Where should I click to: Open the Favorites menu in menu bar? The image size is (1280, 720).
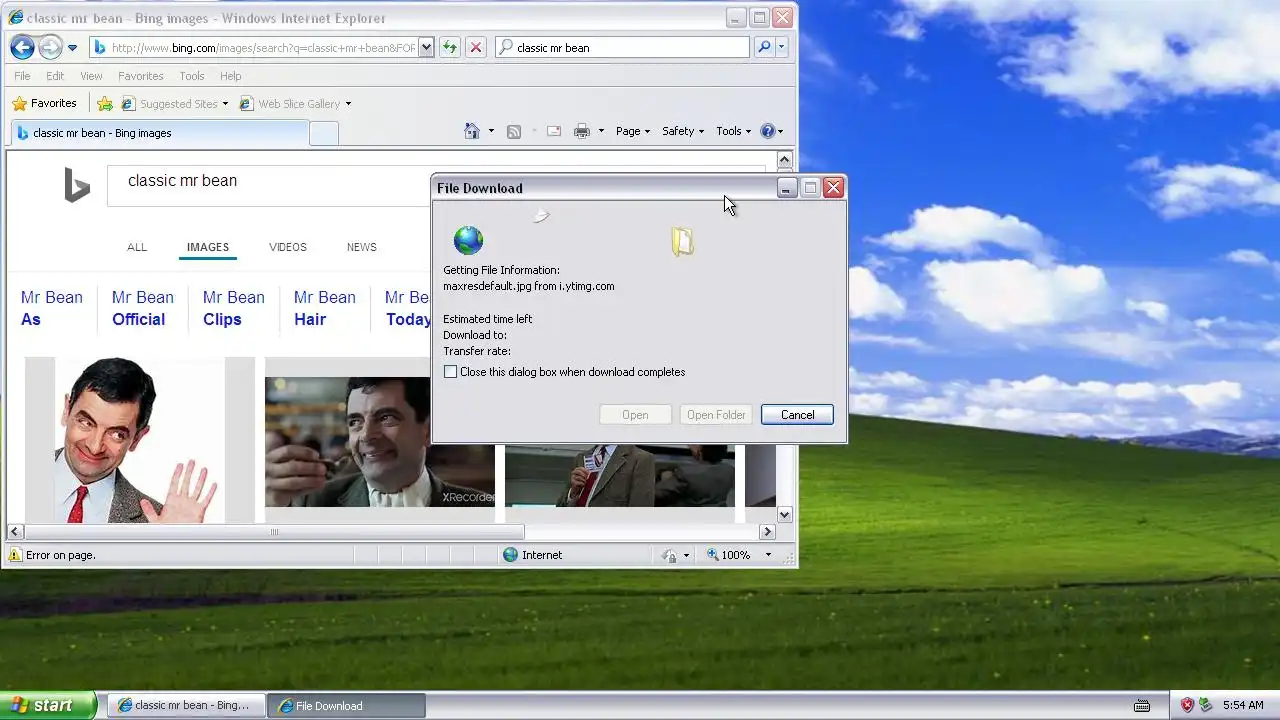point(141,76)
